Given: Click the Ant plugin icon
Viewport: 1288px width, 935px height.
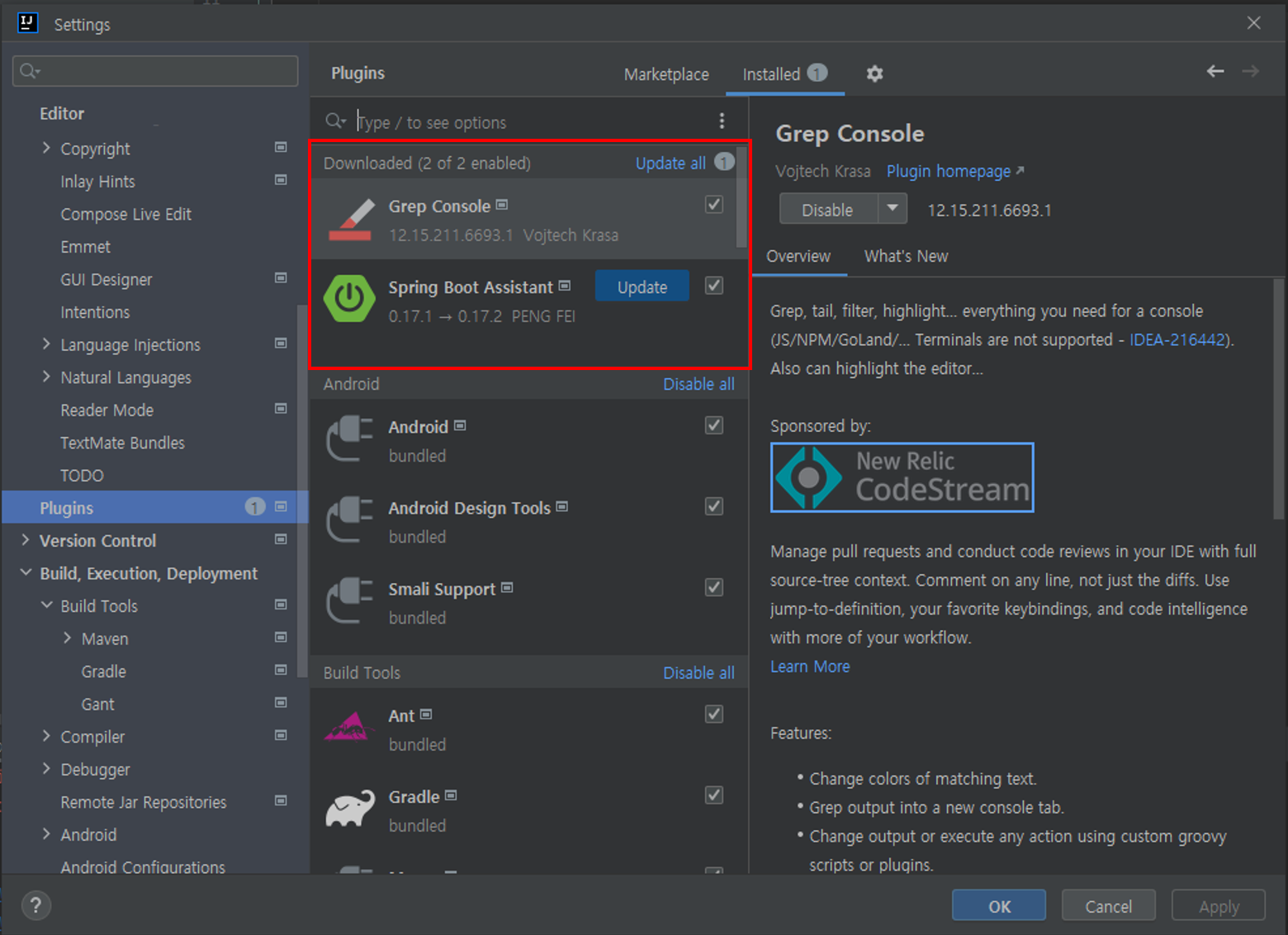Looking at the screenshot, I should (349, 727).
